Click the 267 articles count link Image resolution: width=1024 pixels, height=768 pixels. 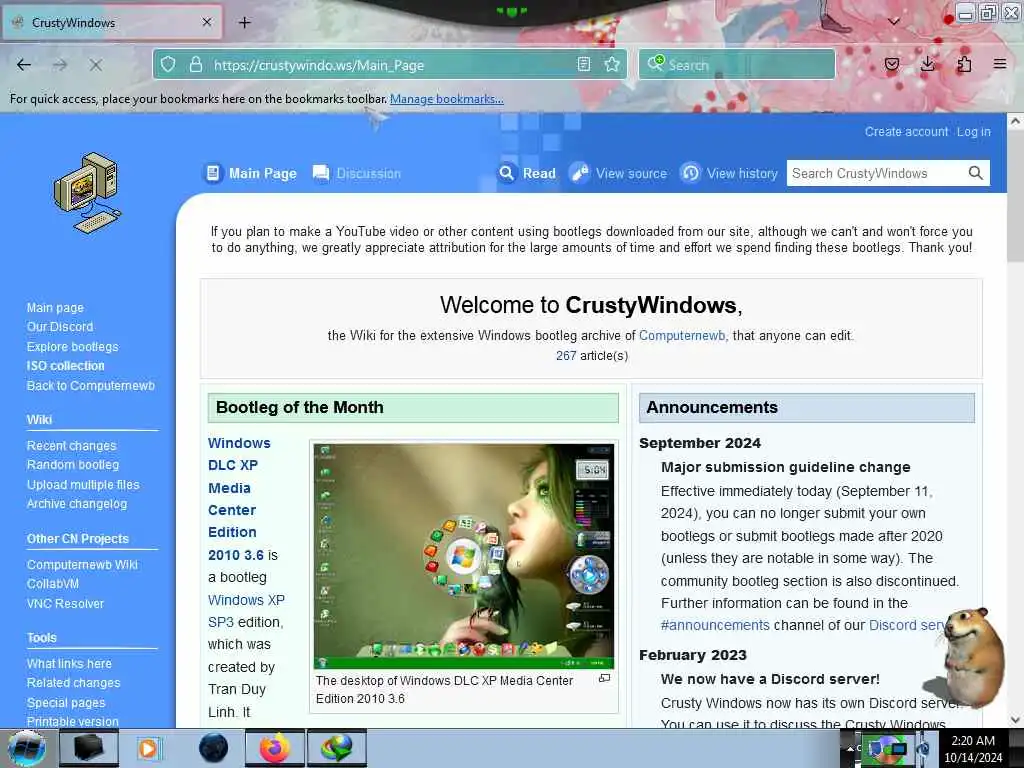click(566, 356)
